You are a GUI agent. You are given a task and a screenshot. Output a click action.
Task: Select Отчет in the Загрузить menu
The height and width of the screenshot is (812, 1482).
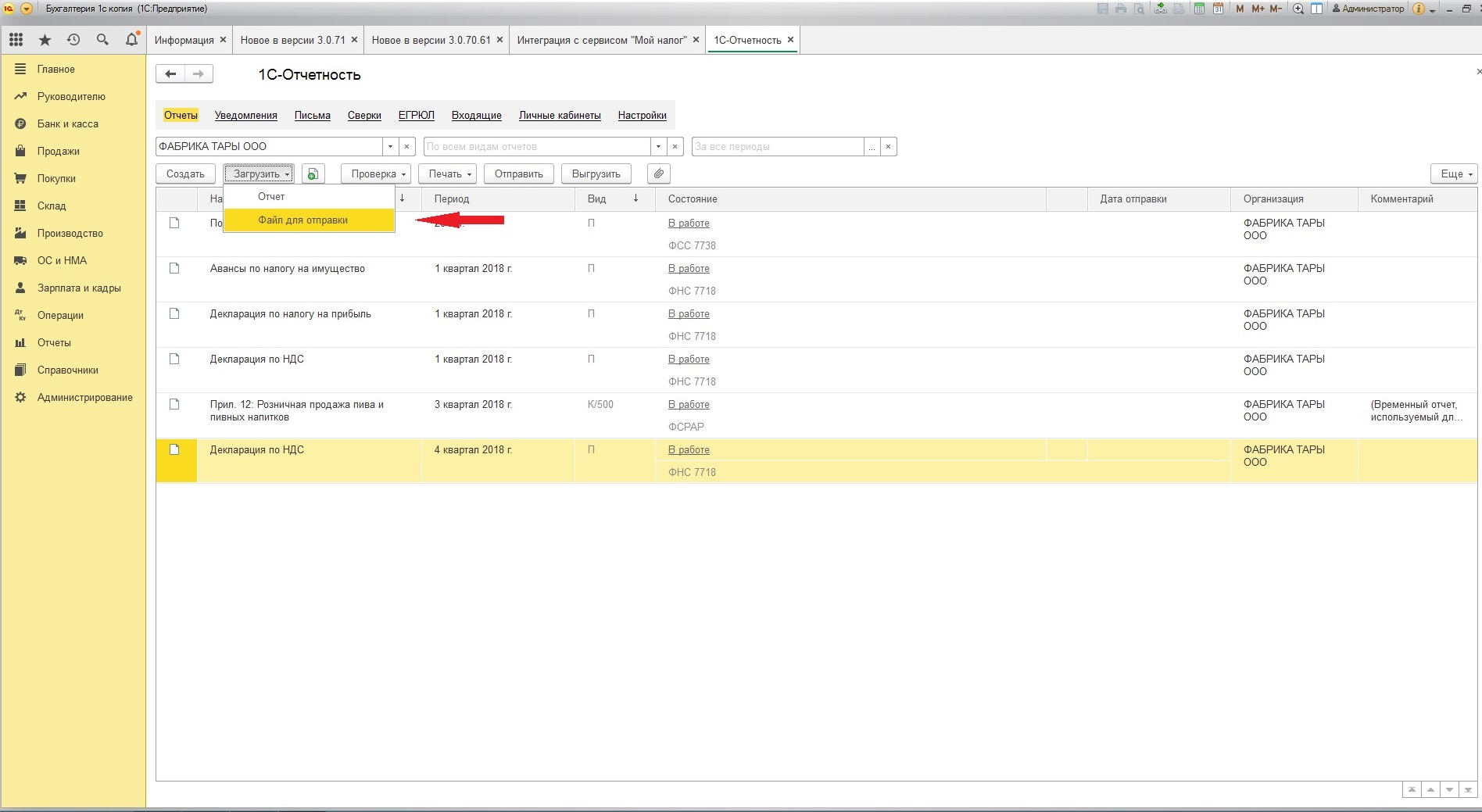click(309, 196)
